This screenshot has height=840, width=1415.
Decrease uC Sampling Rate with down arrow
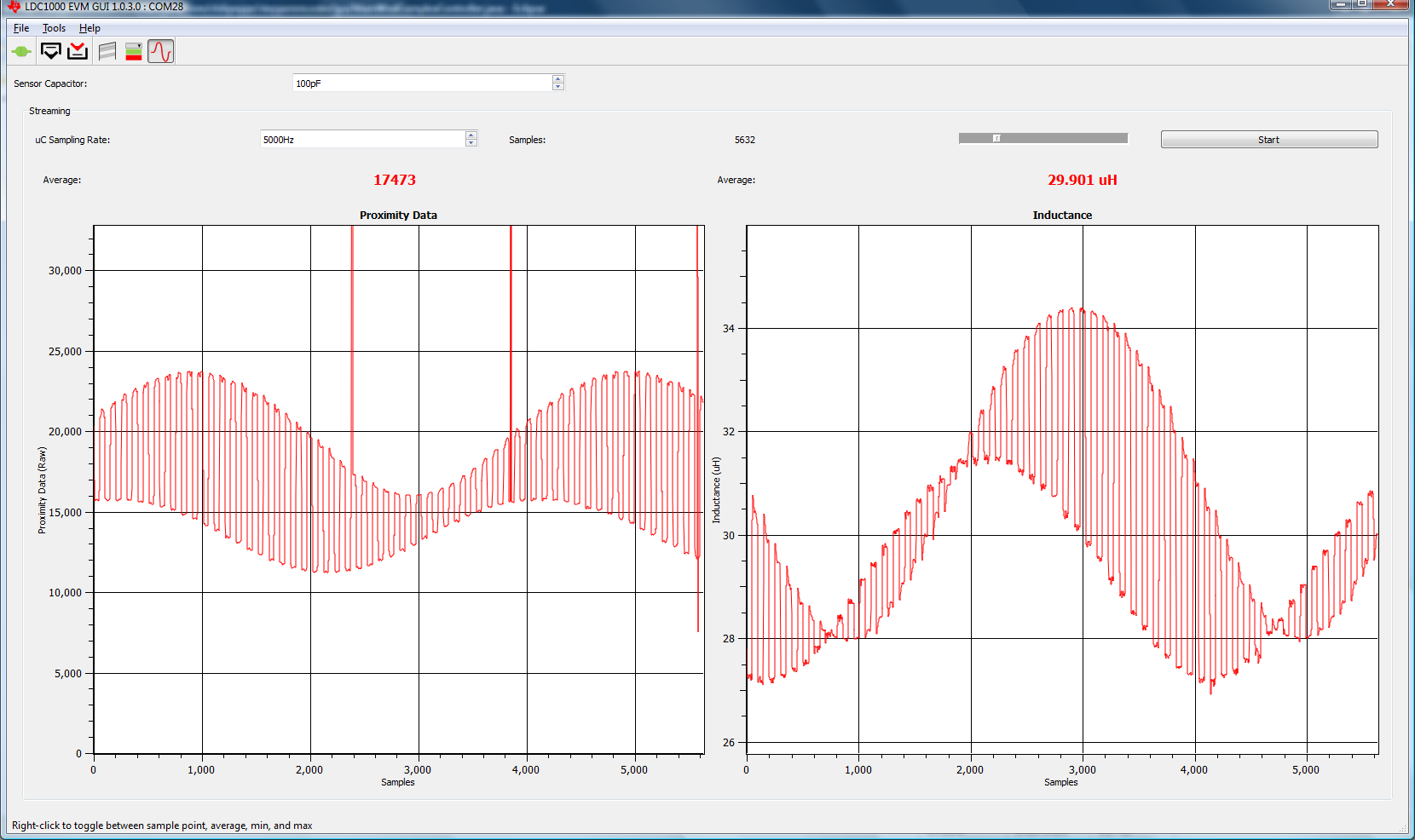[471, 143]
